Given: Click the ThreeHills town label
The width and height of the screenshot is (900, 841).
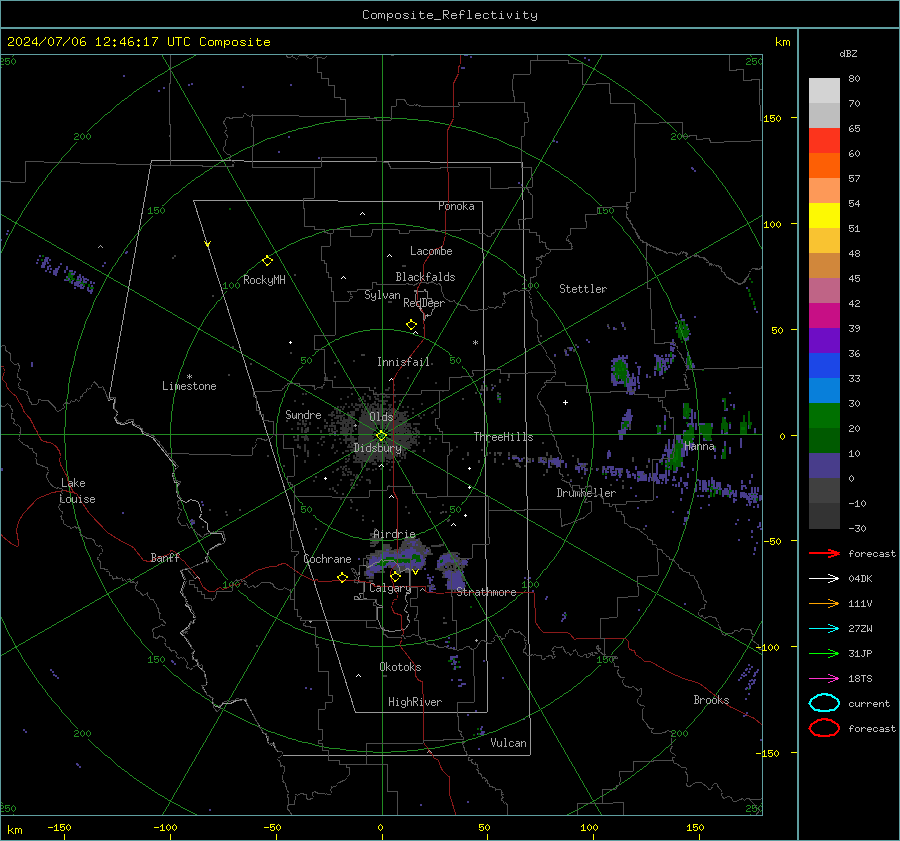Looking at the screenshot, I should [503, 437].
